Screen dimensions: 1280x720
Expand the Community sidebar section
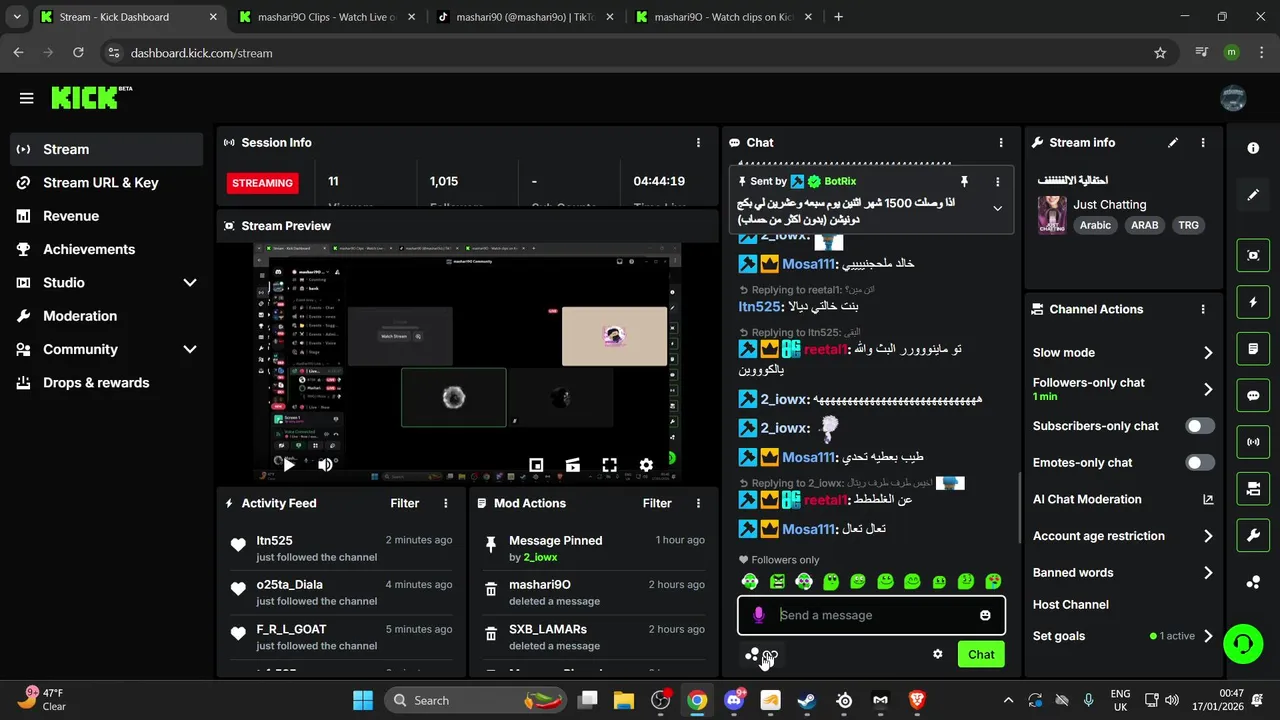pos(189,350)
